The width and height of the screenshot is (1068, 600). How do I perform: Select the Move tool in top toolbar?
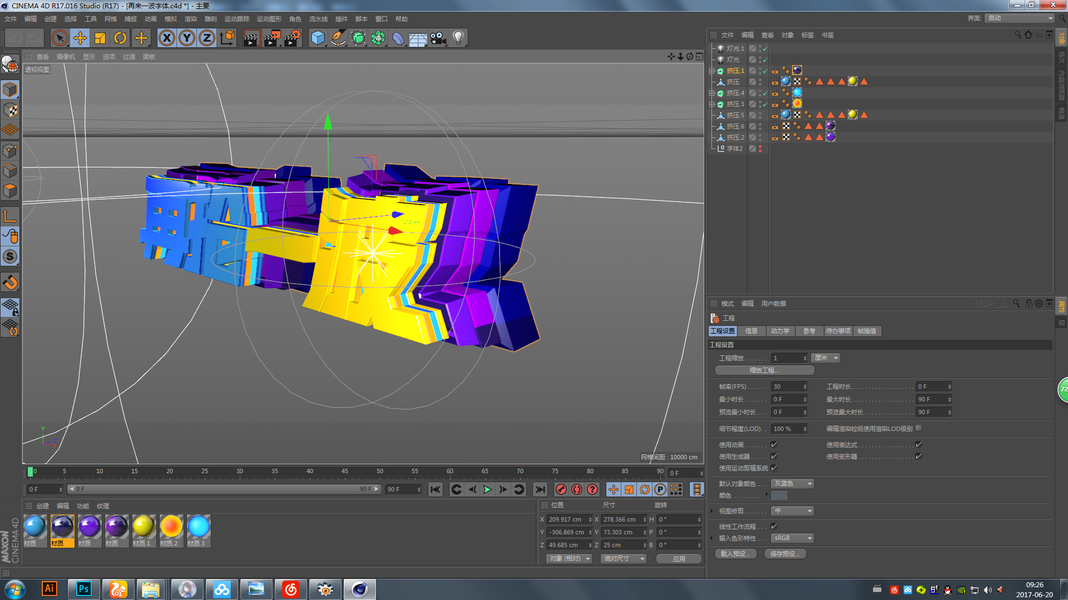80,38
